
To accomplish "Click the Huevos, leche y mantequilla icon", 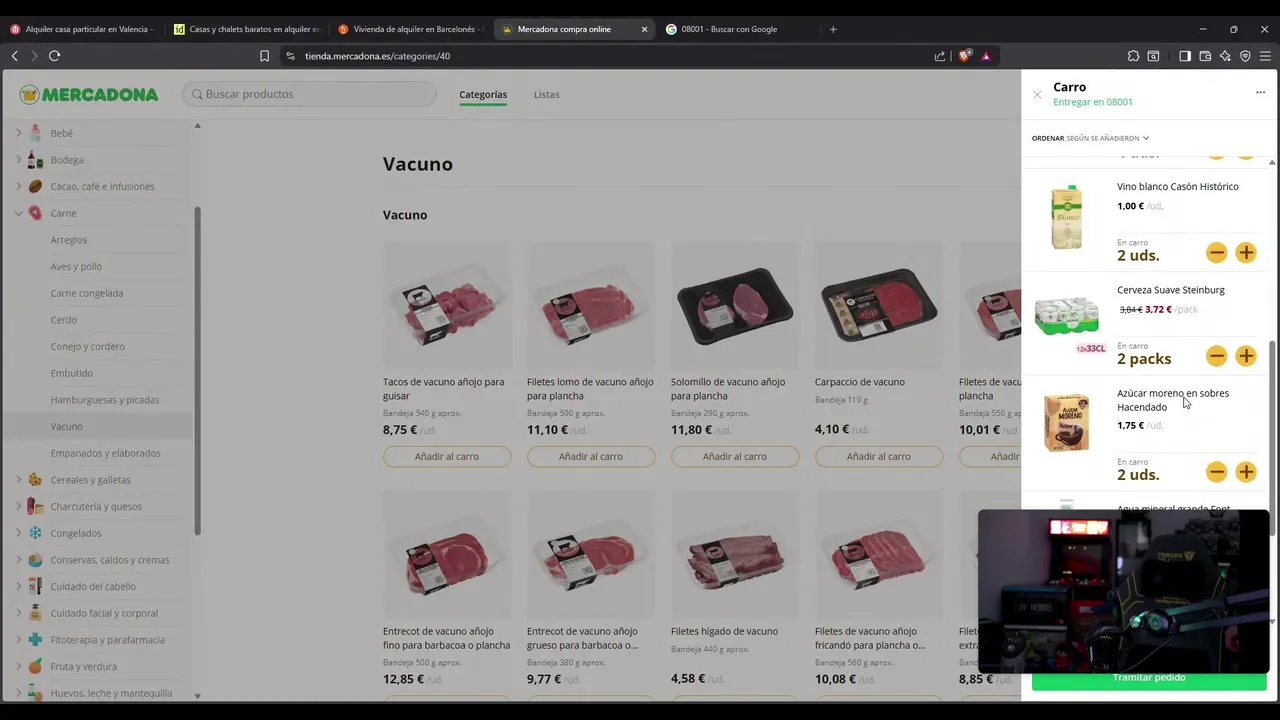I will tap(36, 693).
